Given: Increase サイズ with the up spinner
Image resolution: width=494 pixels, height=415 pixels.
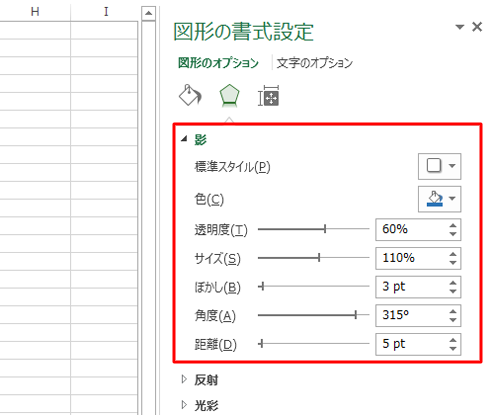Looking at the screenshot, I should [453, 254].
